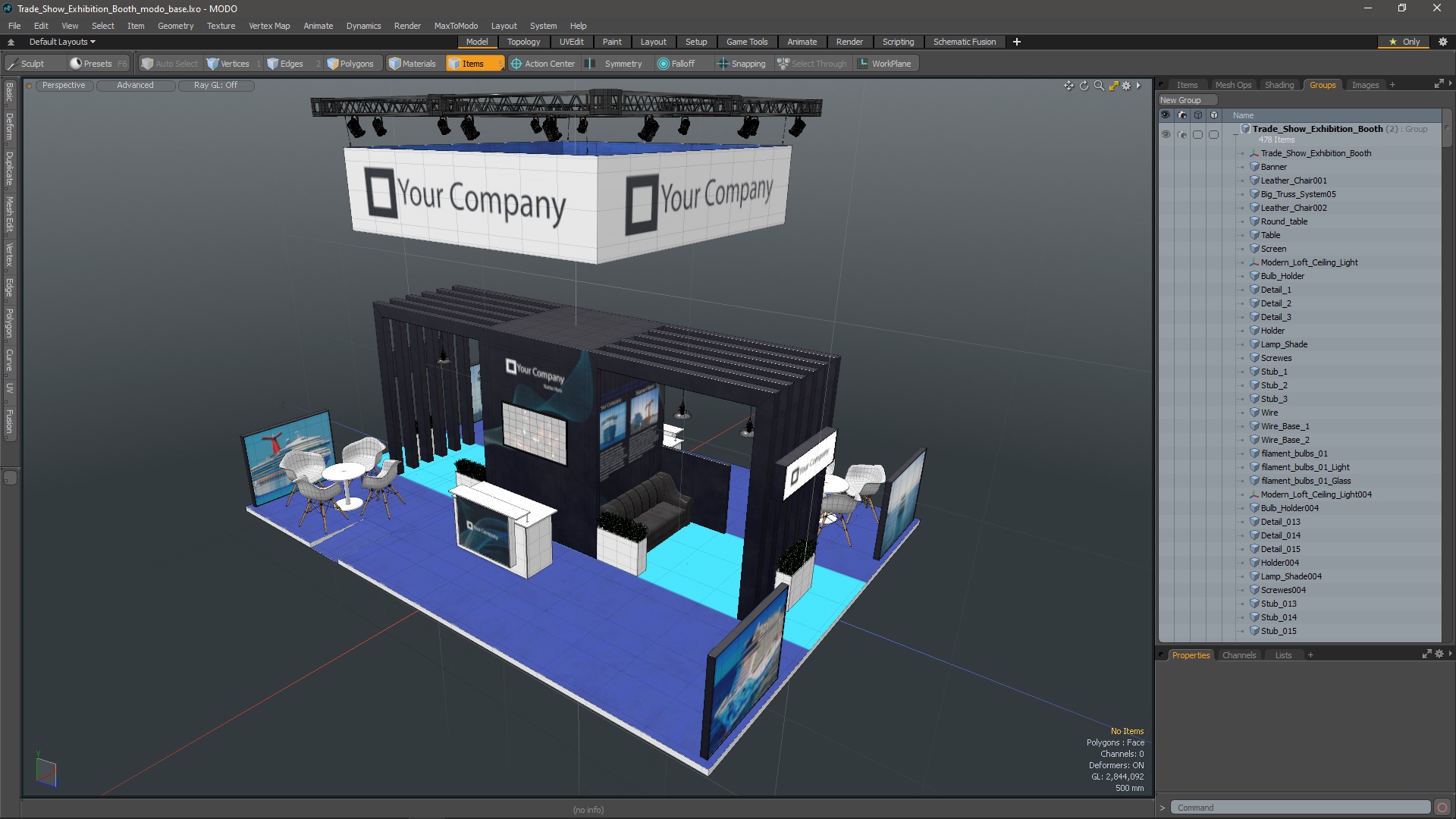
Task: Click the Command input field
Action: click(x=1300, y=808)
